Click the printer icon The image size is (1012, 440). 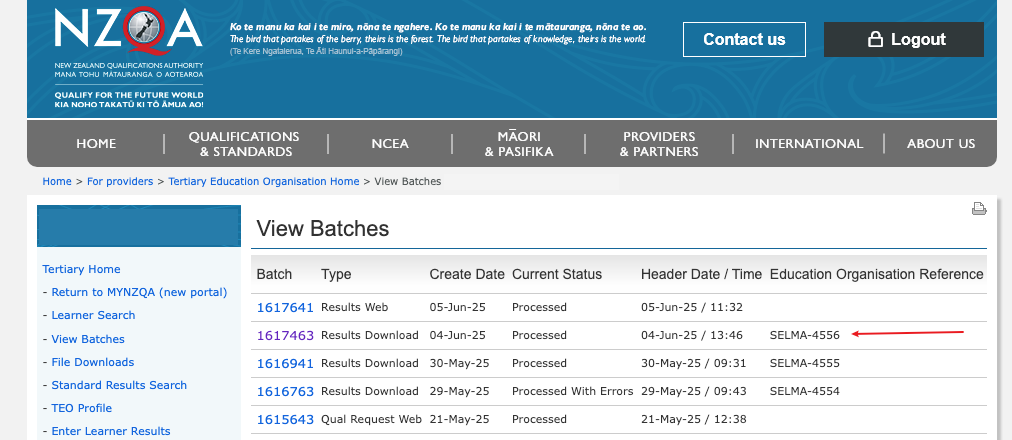point(979,208)
